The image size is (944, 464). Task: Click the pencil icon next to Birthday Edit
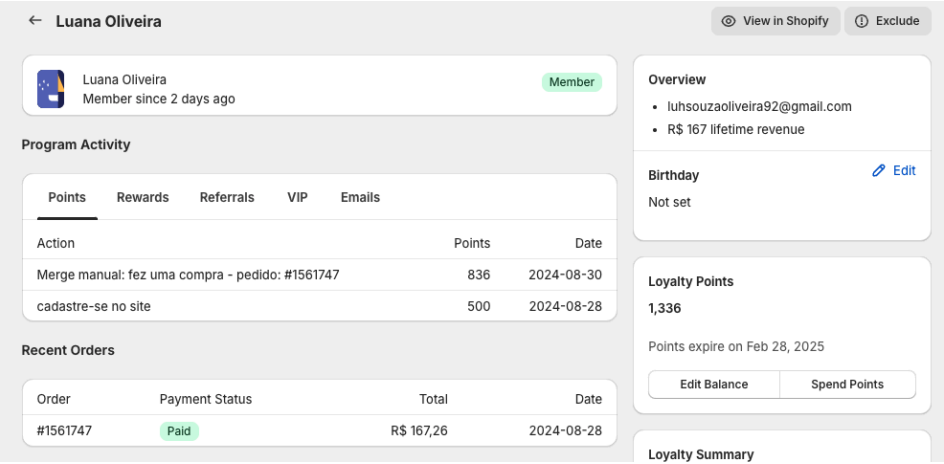[x=879, y=171]
